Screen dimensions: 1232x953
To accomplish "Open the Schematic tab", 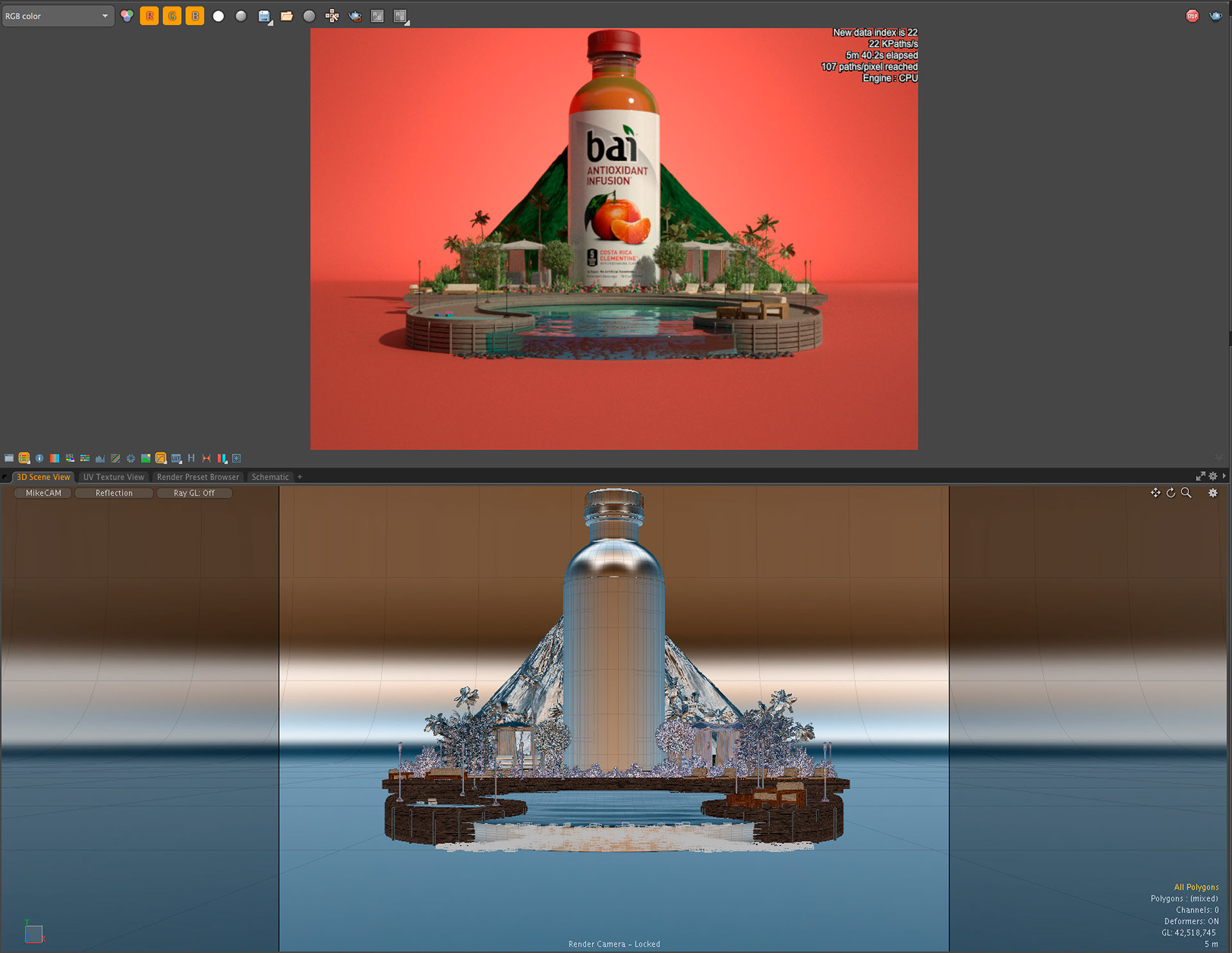I will [x=269, y=477].
